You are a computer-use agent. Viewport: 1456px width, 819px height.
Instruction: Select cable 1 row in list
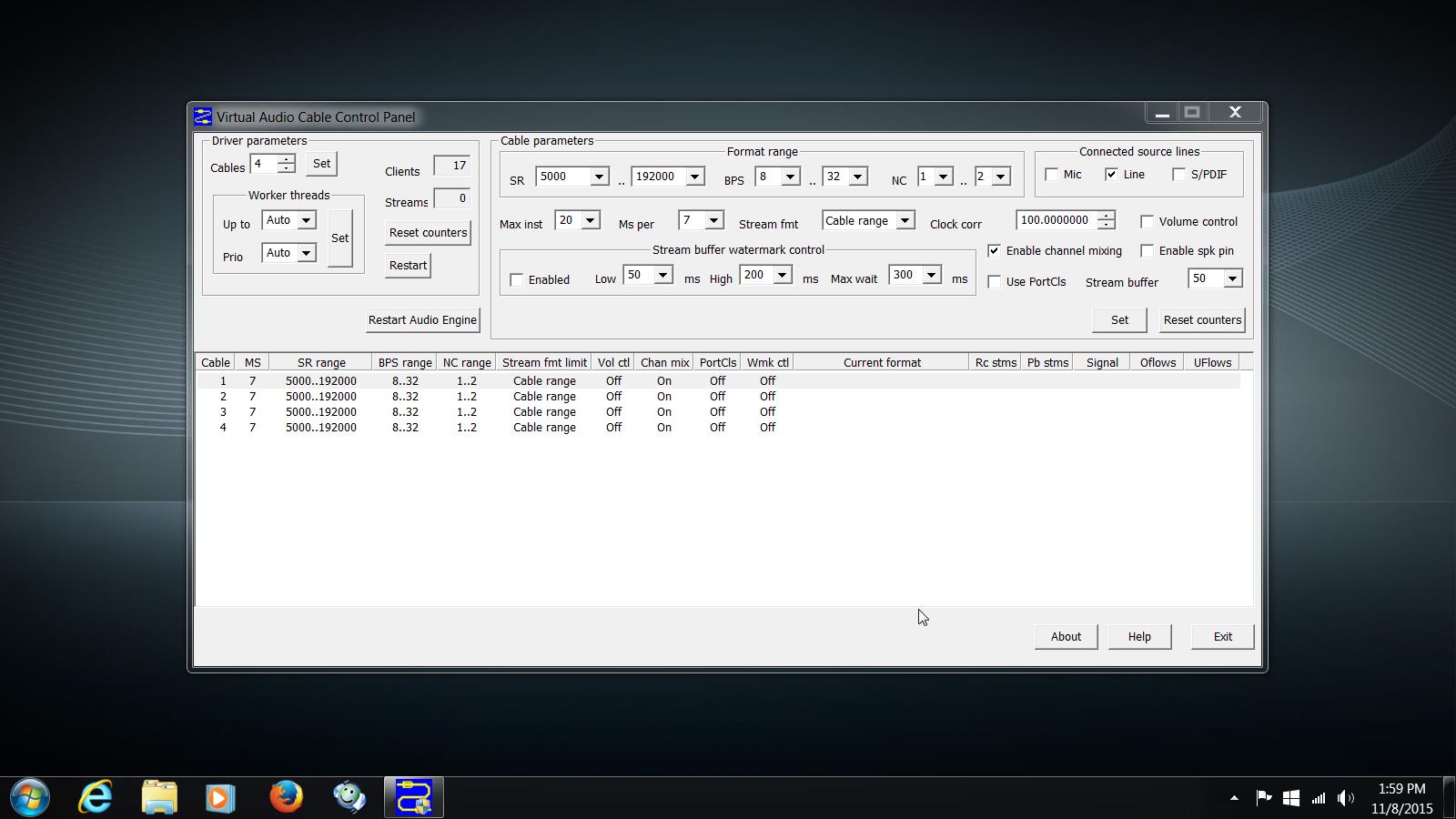click(718, 381)
